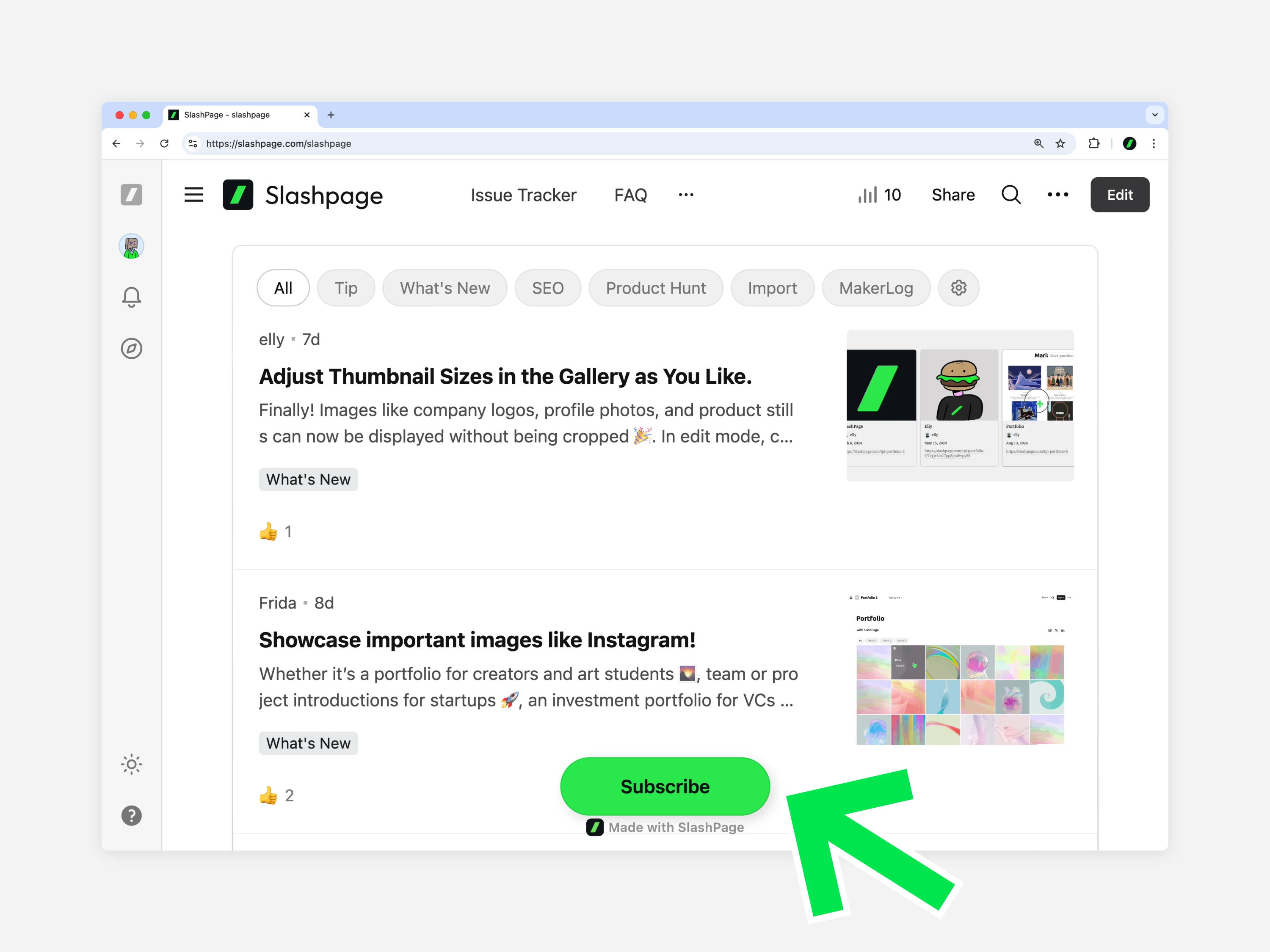Click the Slashpage site title

point(324,195)
